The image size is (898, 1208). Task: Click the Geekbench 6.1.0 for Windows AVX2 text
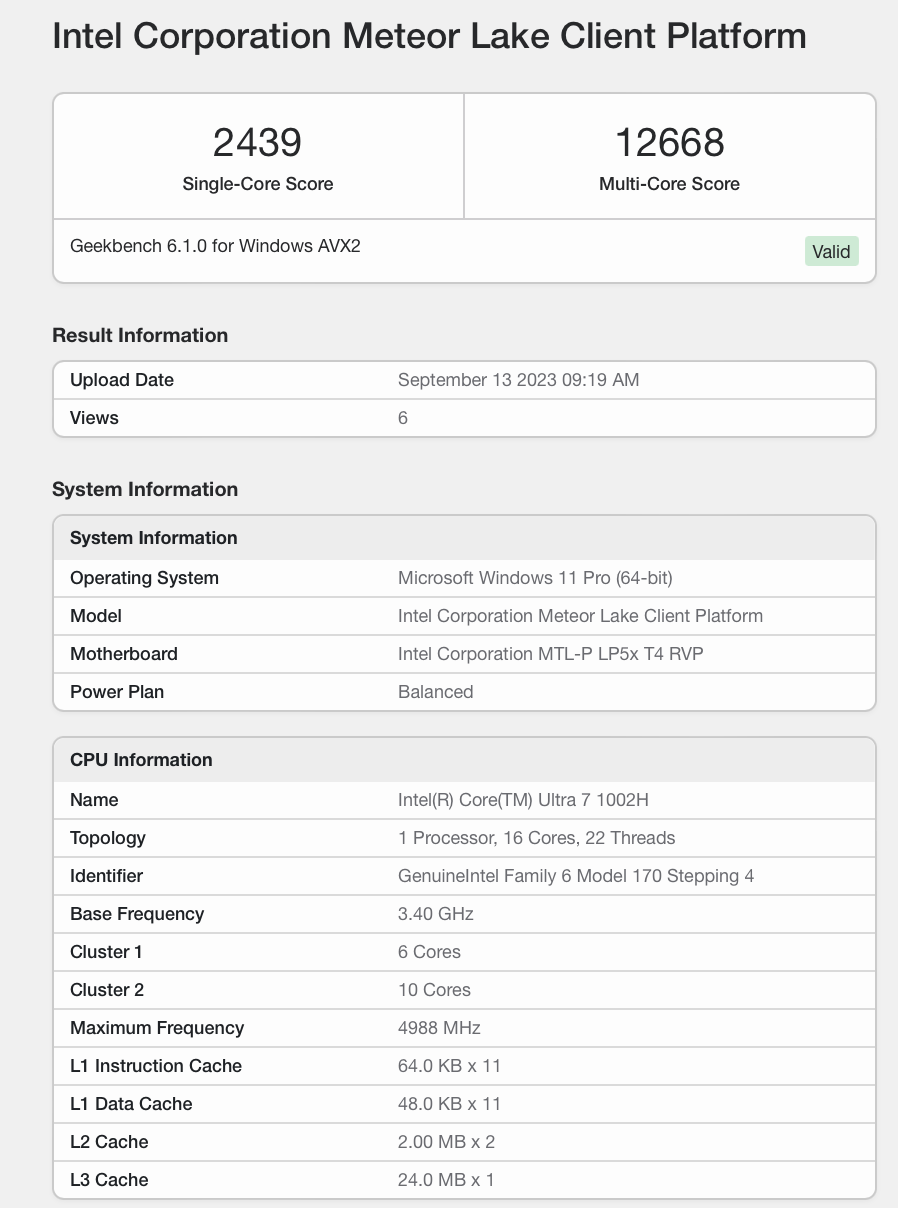pos(215,246)
